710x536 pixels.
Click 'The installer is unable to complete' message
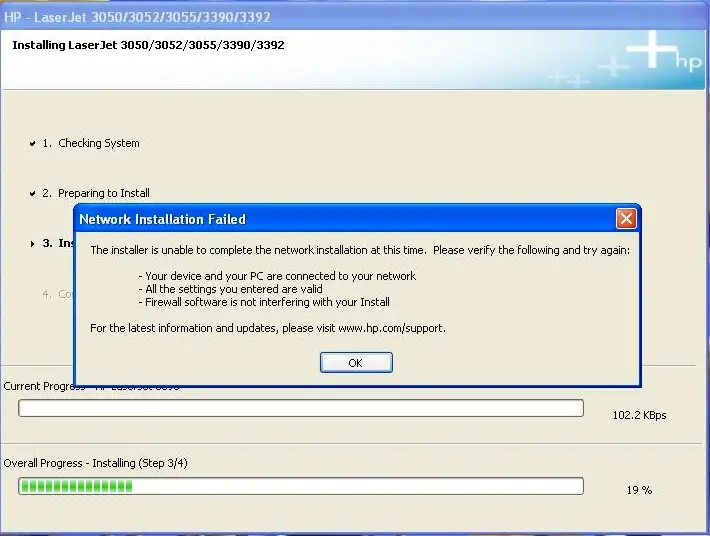tap(360, 250)
